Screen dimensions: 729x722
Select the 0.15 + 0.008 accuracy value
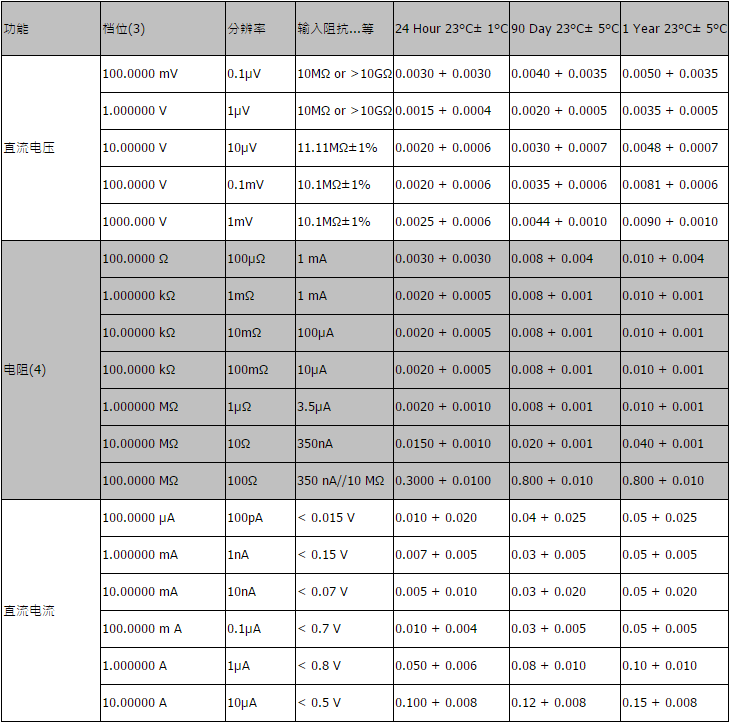coord(660,703)
